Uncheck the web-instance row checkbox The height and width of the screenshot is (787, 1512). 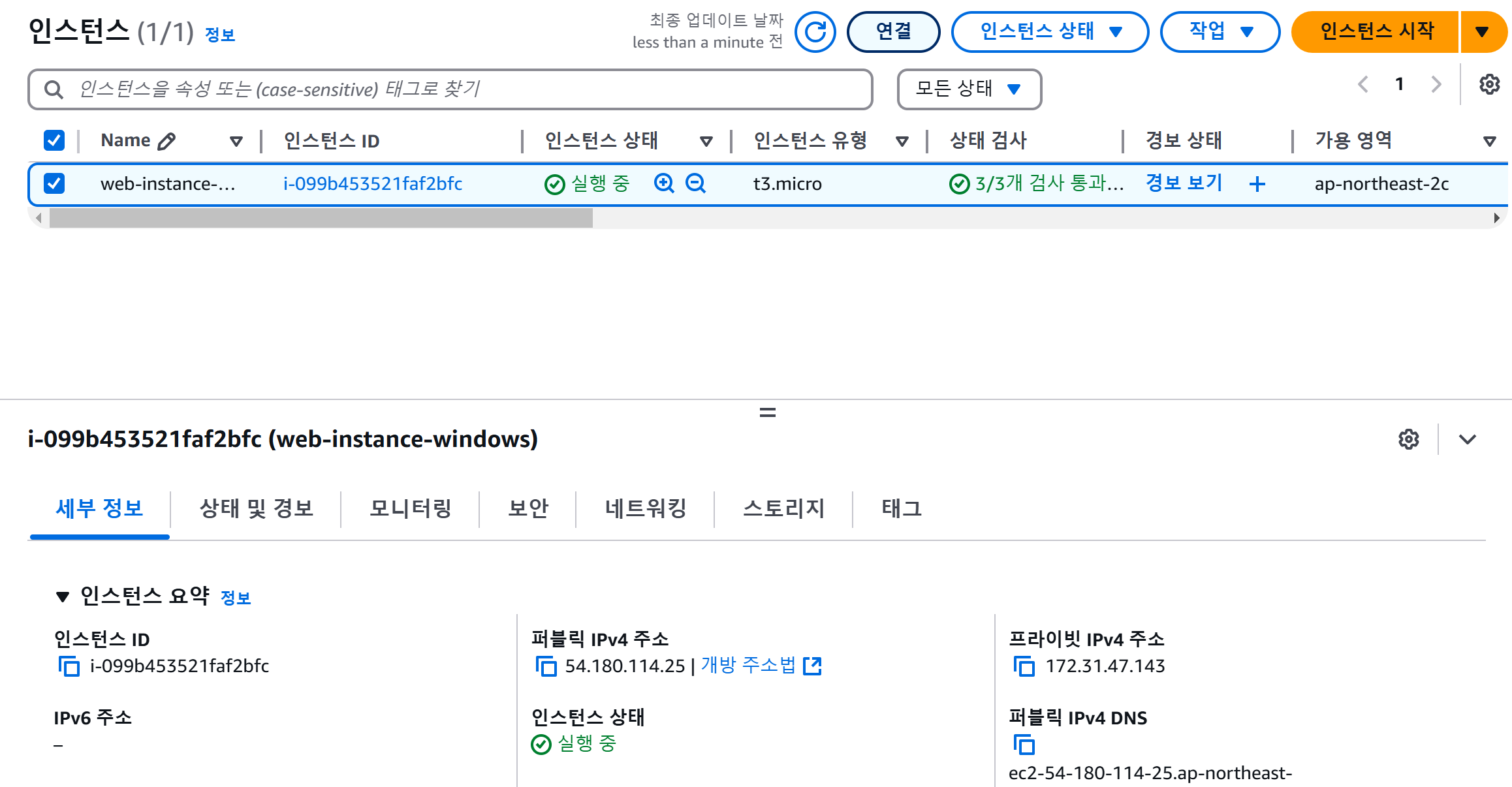[54, 183]
